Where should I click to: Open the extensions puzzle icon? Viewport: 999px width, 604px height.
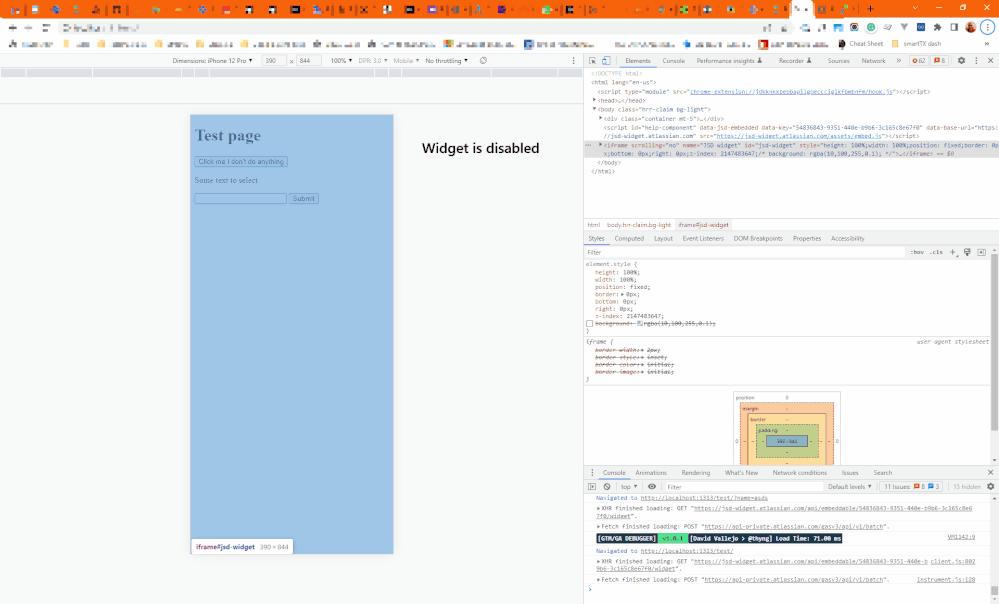(937, 27)
